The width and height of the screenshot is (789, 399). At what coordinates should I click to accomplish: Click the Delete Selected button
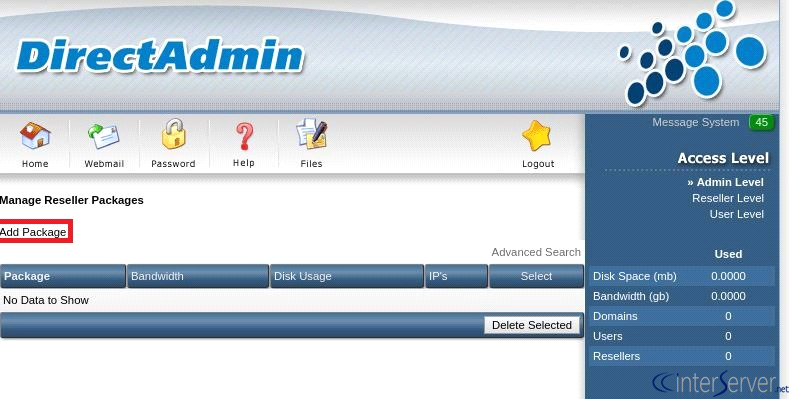point(532,325)
